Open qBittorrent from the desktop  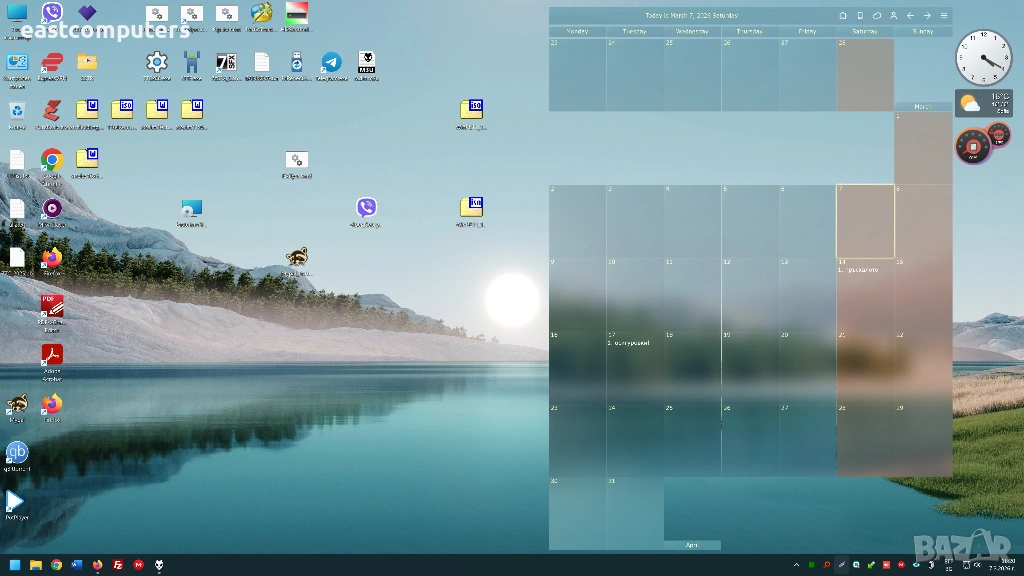click(x=17, y=452)
